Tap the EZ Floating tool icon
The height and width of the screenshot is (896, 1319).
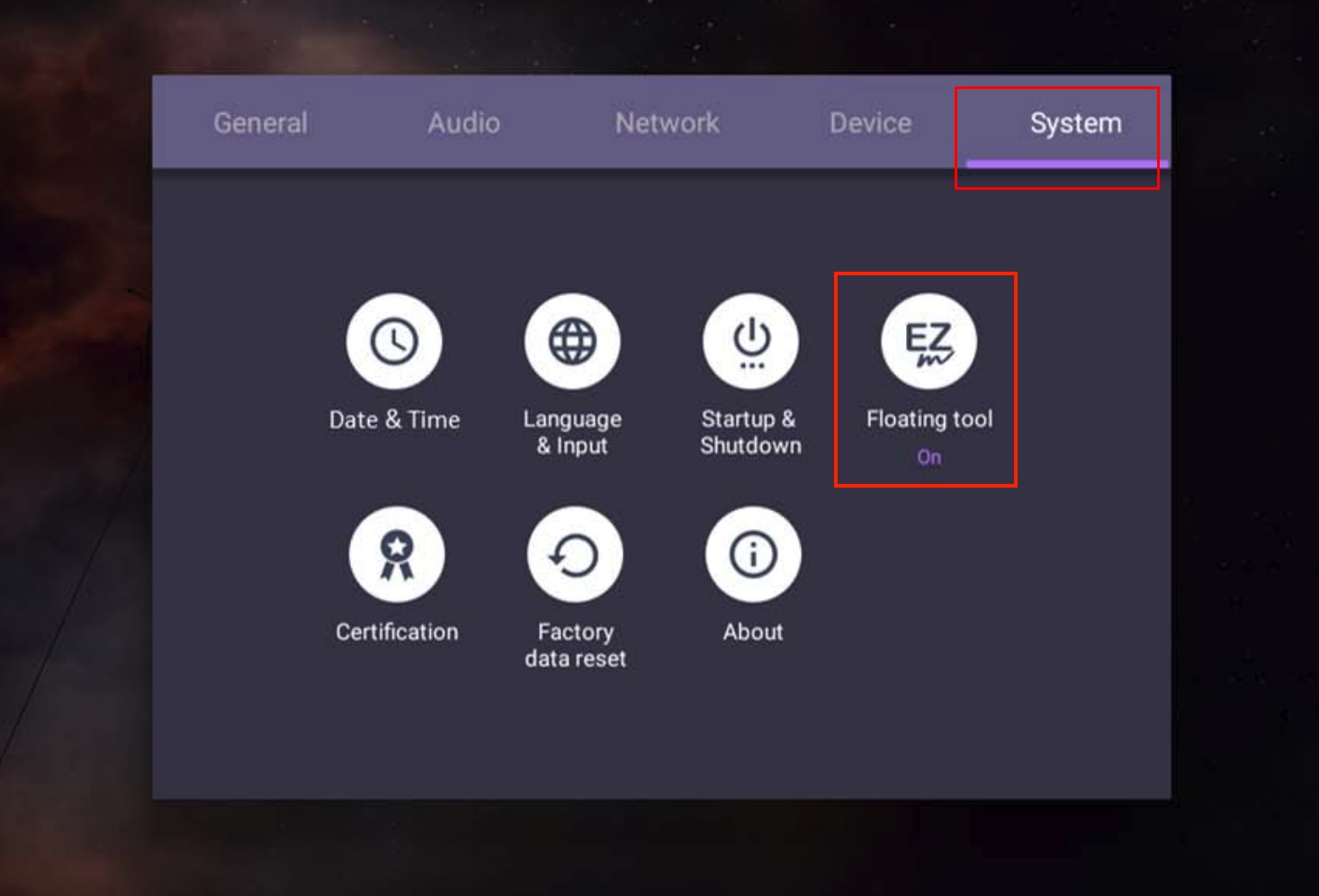click(929, 342)
